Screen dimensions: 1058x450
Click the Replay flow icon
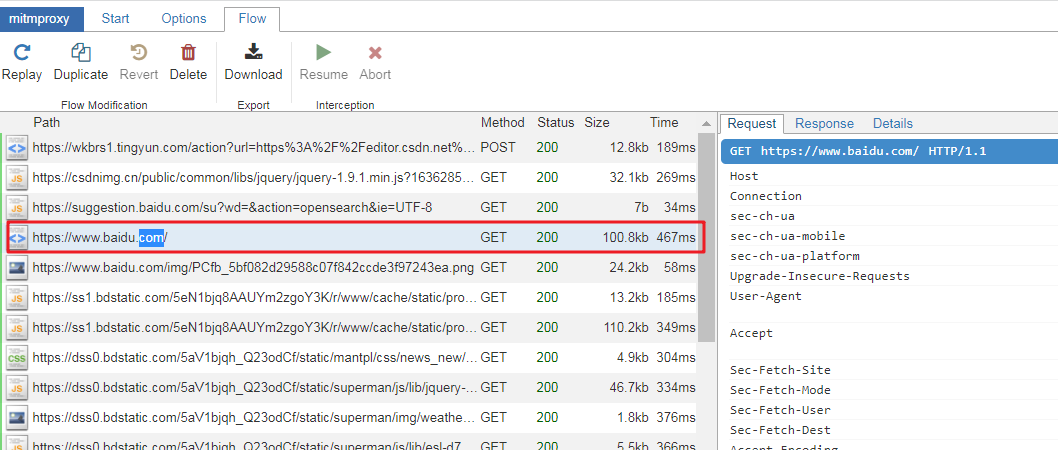pyautogui.click(x=22, y=52)
